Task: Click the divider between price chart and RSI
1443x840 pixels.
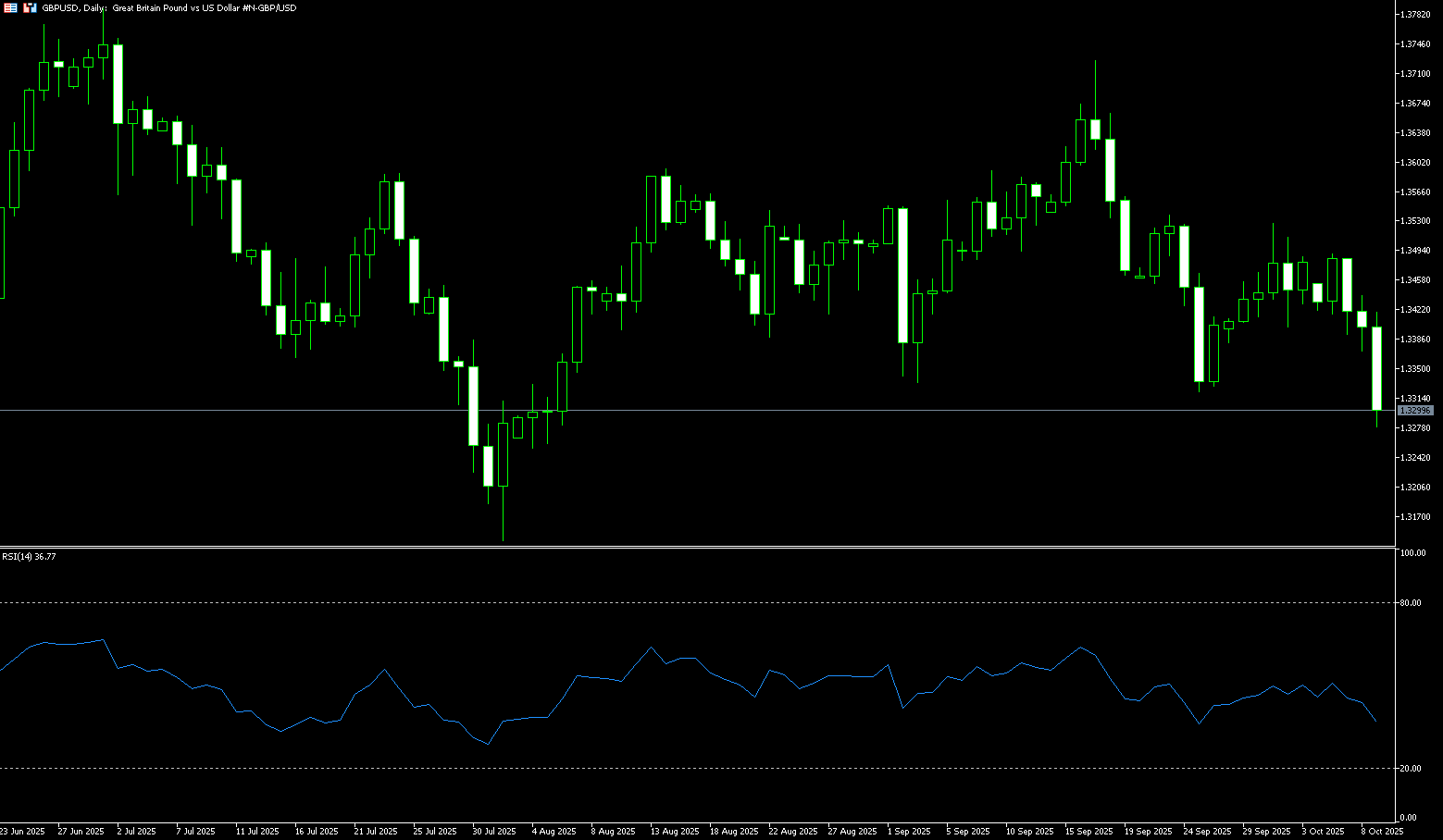Action: pyautogui.click(x=694, y=547)
